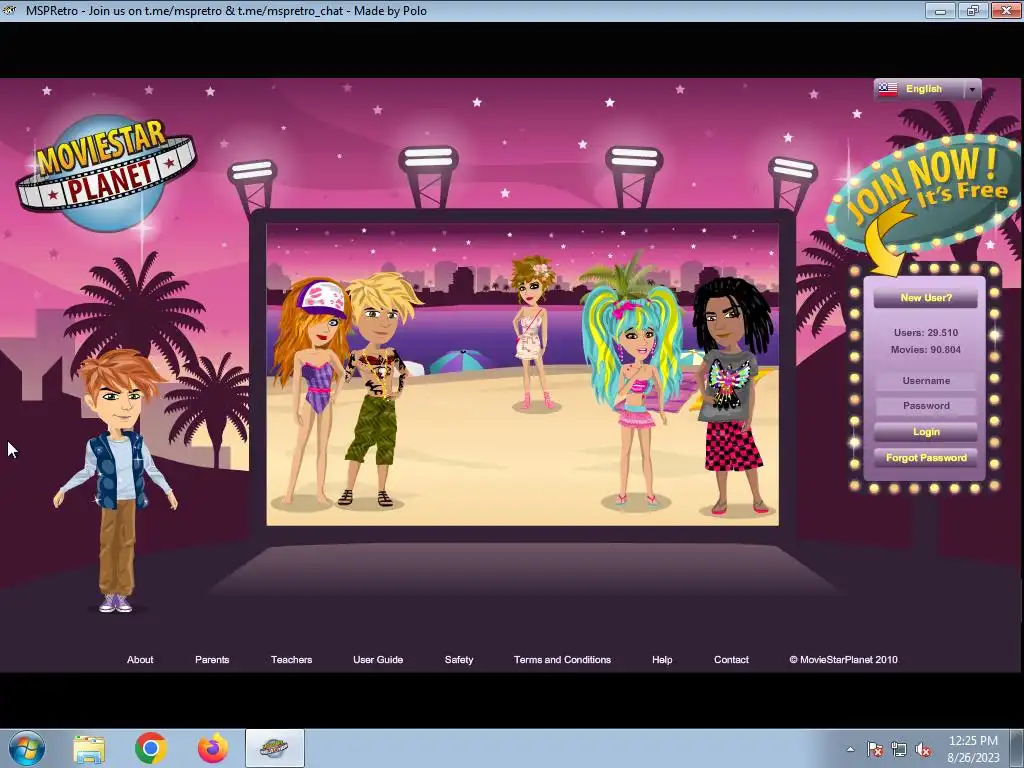
Task: Click the Join Now It's Free sign
Action: [923, 193]
